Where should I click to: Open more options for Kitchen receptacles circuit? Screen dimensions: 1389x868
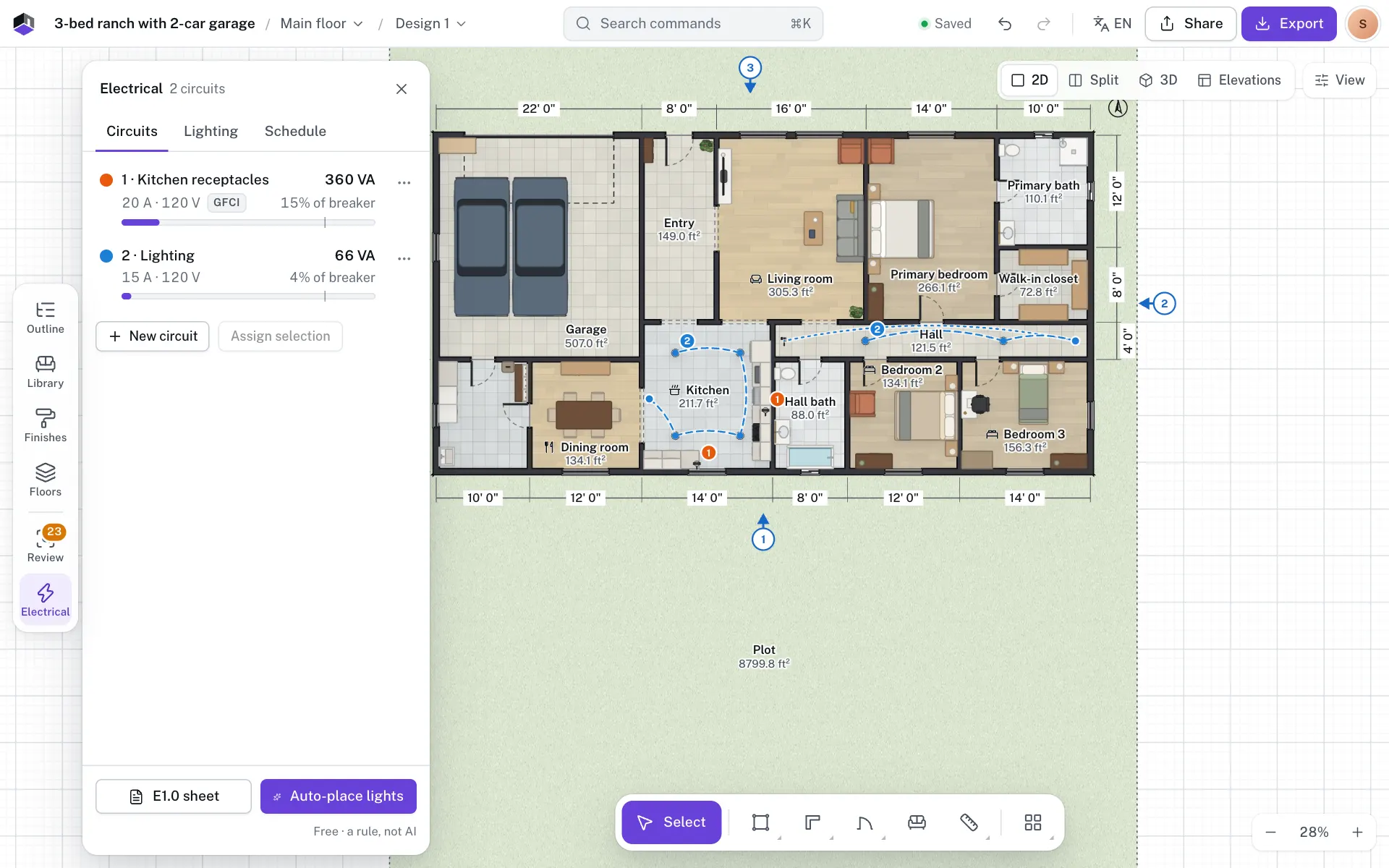pyautogui.click(x=404, y=182)
